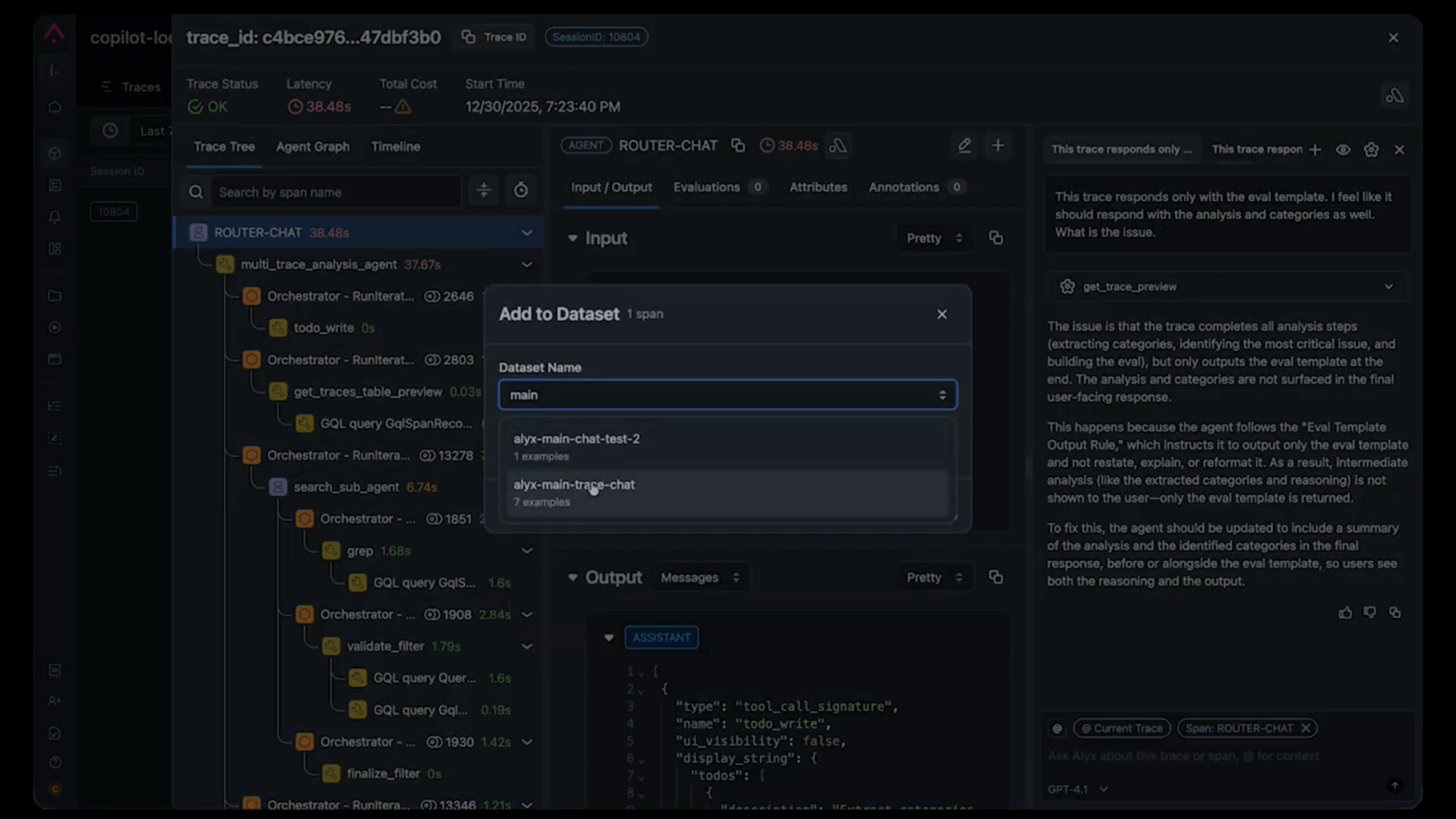
Task: Open the home icon in sidebar
Action: pos(55,107)
